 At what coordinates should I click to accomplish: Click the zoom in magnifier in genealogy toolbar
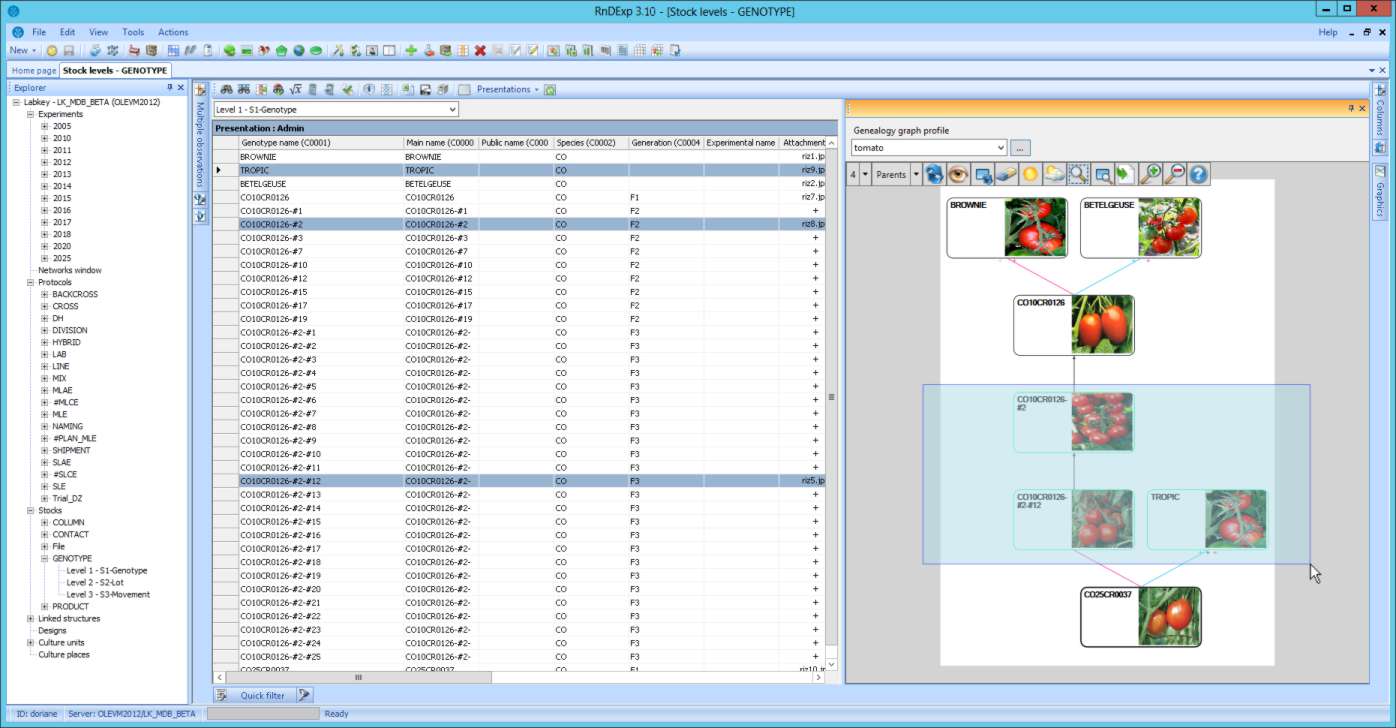(1151, 174)
